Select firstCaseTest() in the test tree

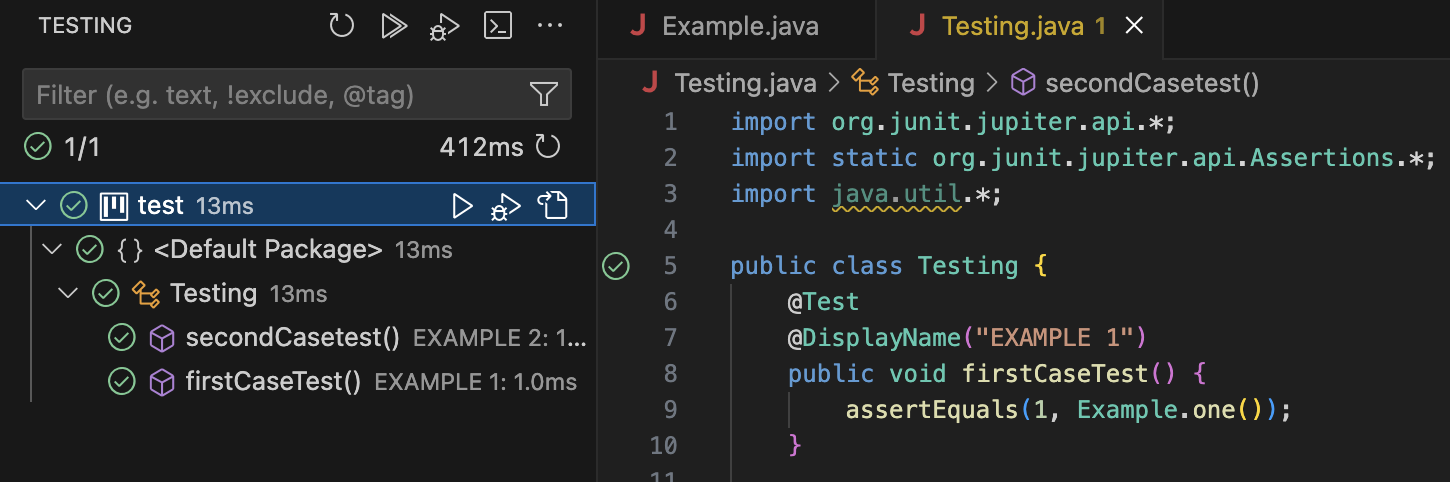273,382
